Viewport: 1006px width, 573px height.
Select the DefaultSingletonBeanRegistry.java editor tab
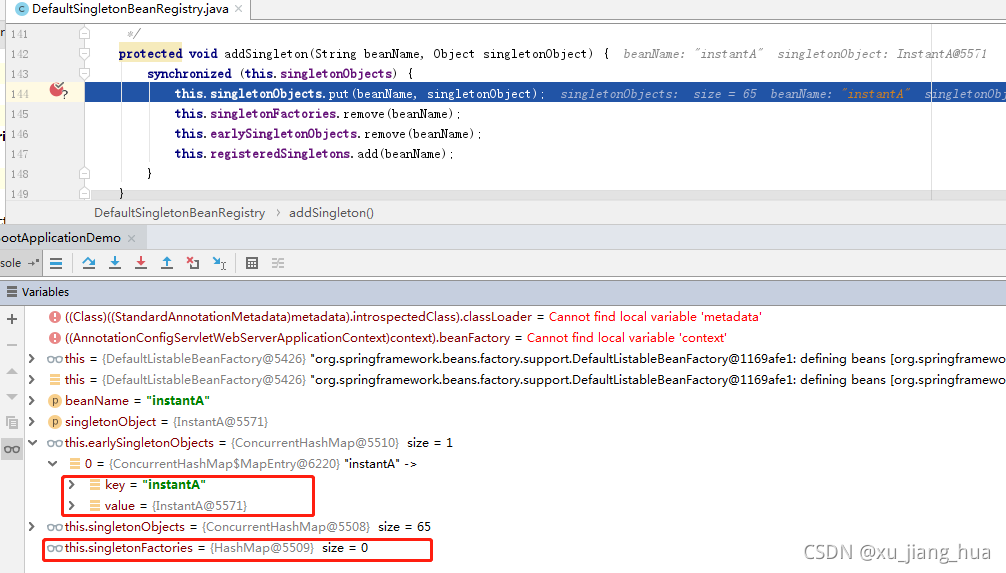(x=130, y=9)
